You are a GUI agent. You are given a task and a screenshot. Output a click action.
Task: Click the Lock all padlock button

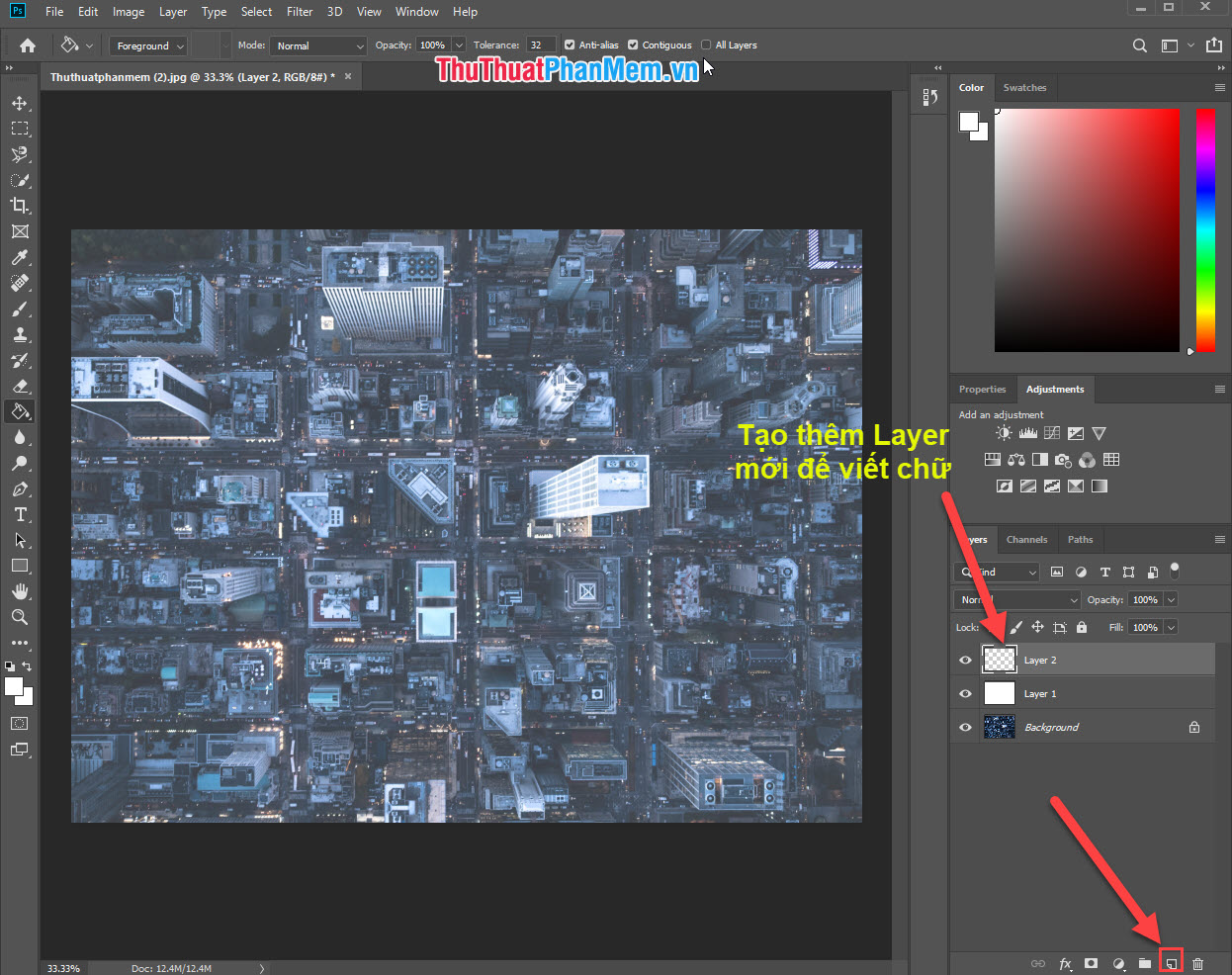click(x=1081, y=627)
